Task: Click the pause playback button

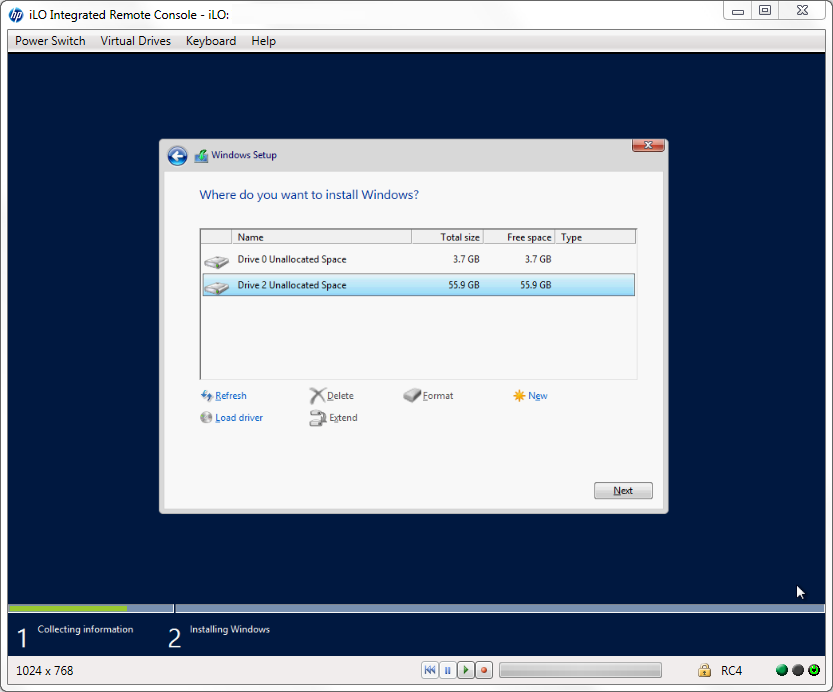Action: click(448, 670)
